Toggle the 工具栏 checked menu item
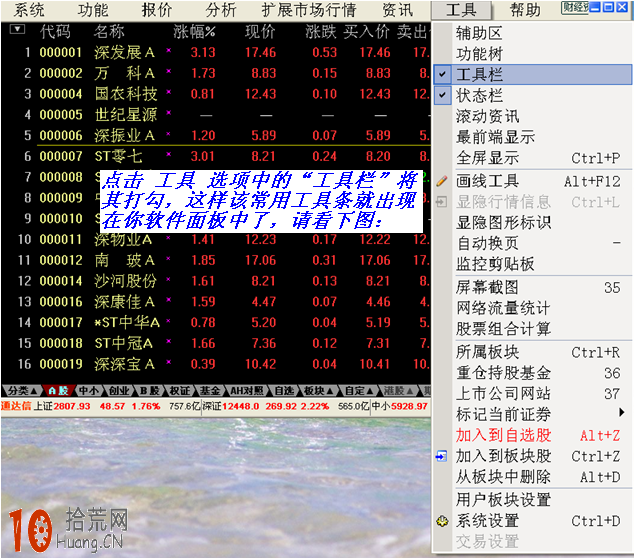 533,75
